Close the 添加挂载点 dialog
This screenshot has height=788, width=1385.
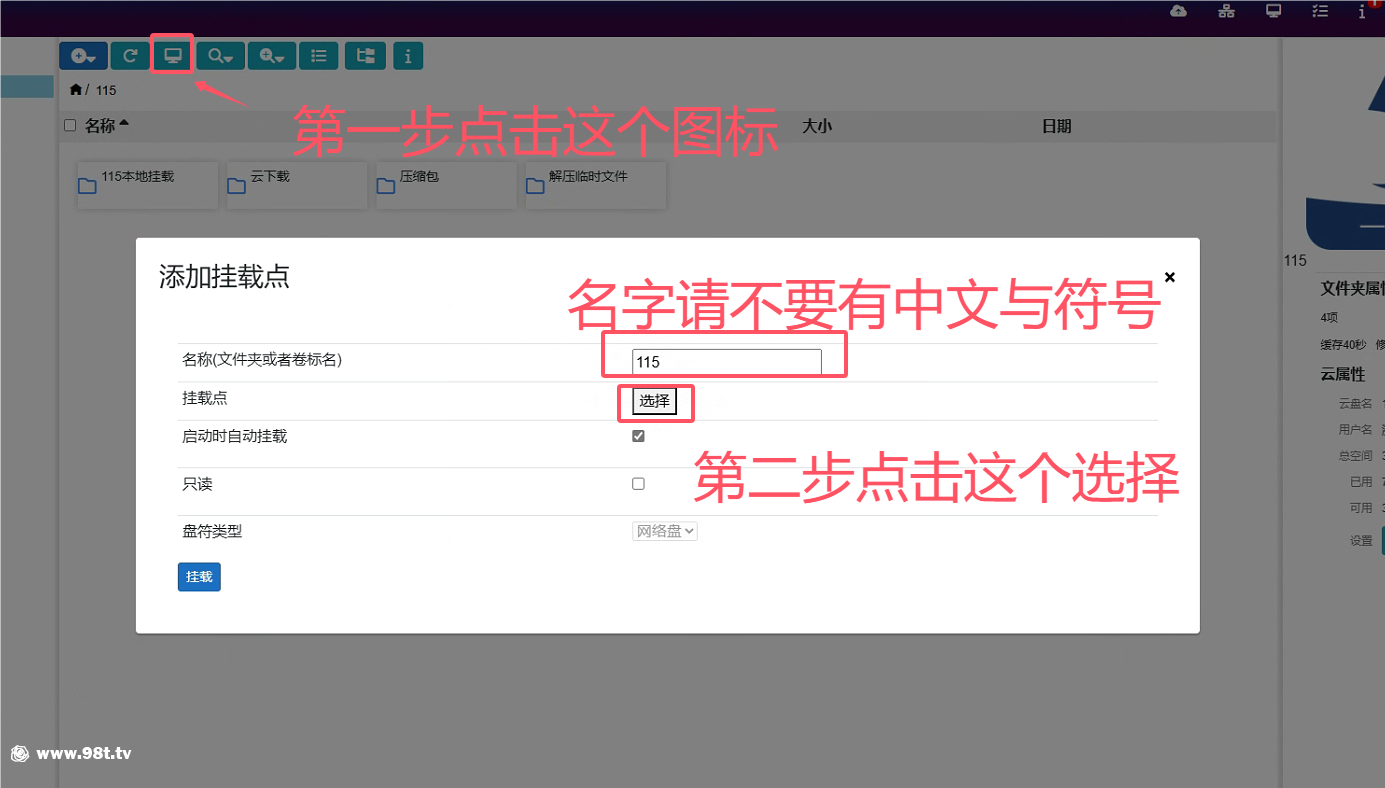pyautogui.click(x=1170, y=277)
